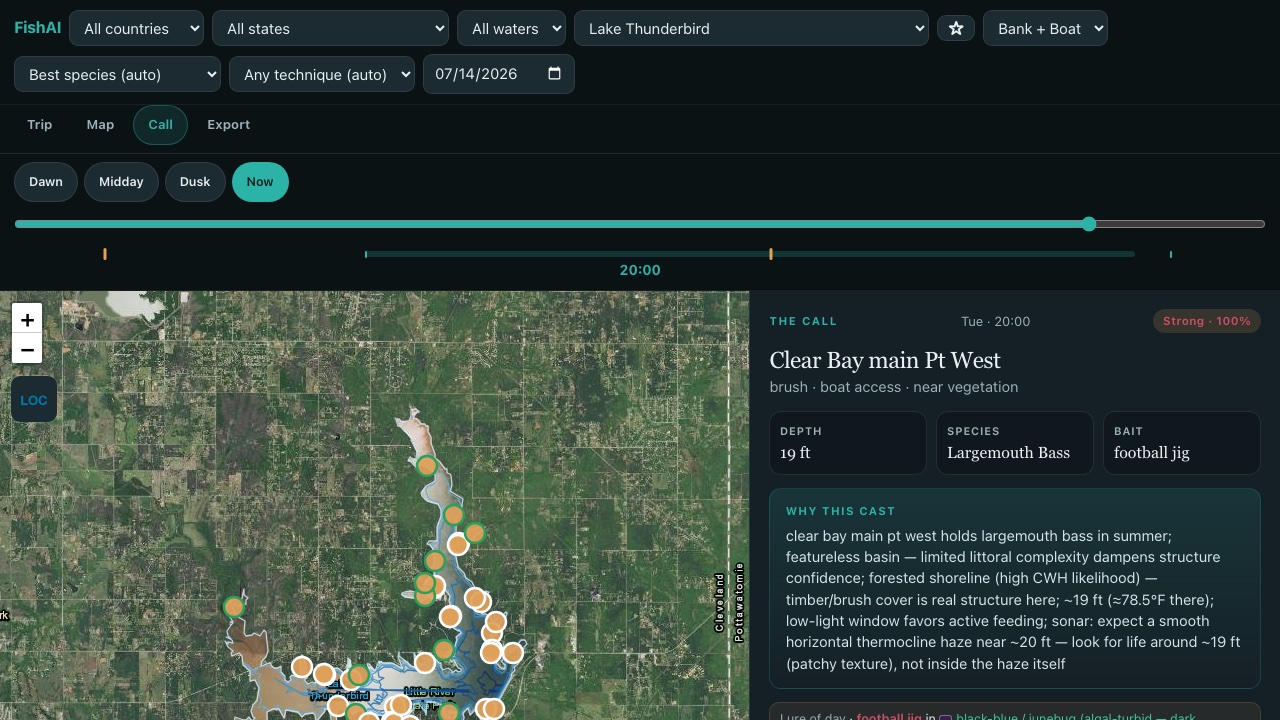
Task: Open the Export tab
Action: point(229,125)
